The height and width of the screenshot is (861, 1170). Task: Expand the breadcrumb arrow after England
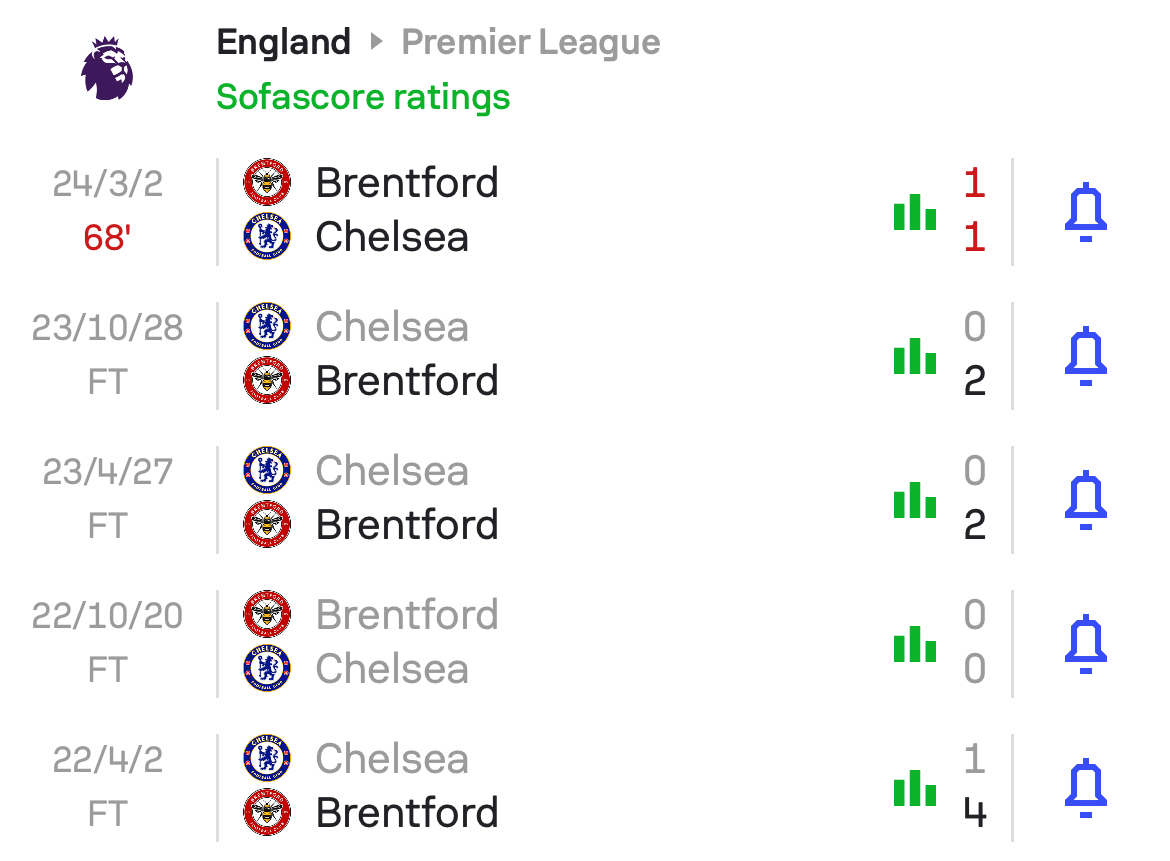[376, 41]
